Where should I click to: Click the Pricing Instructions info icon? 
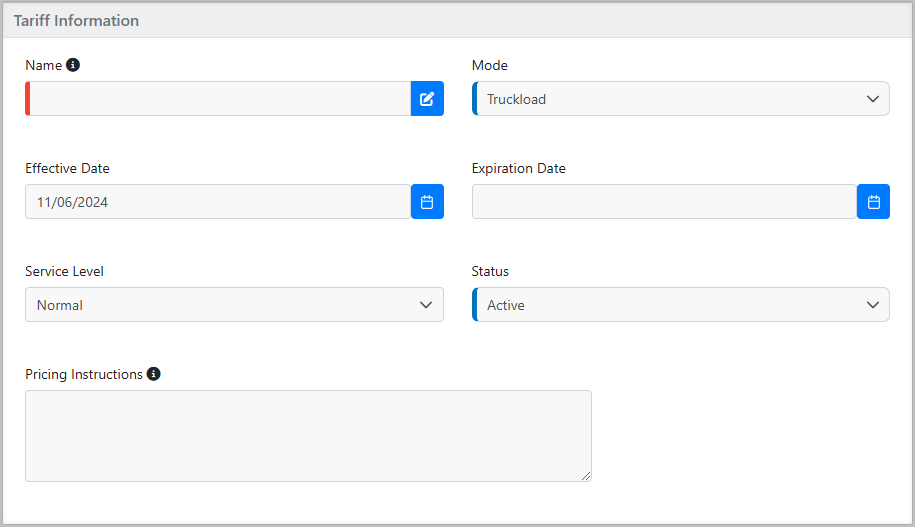coord(153,374)
